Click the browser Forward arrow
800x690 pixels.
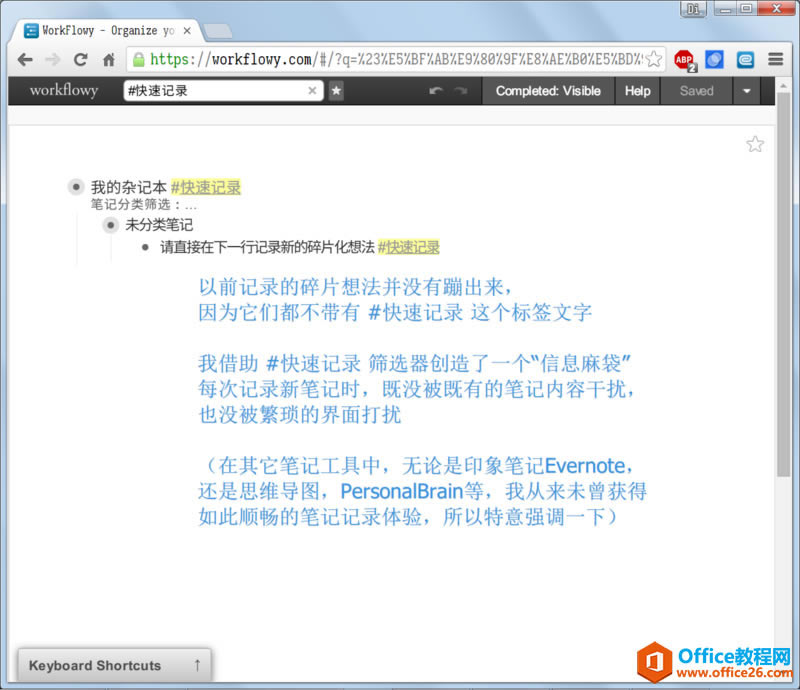click(x=53, y=60)
